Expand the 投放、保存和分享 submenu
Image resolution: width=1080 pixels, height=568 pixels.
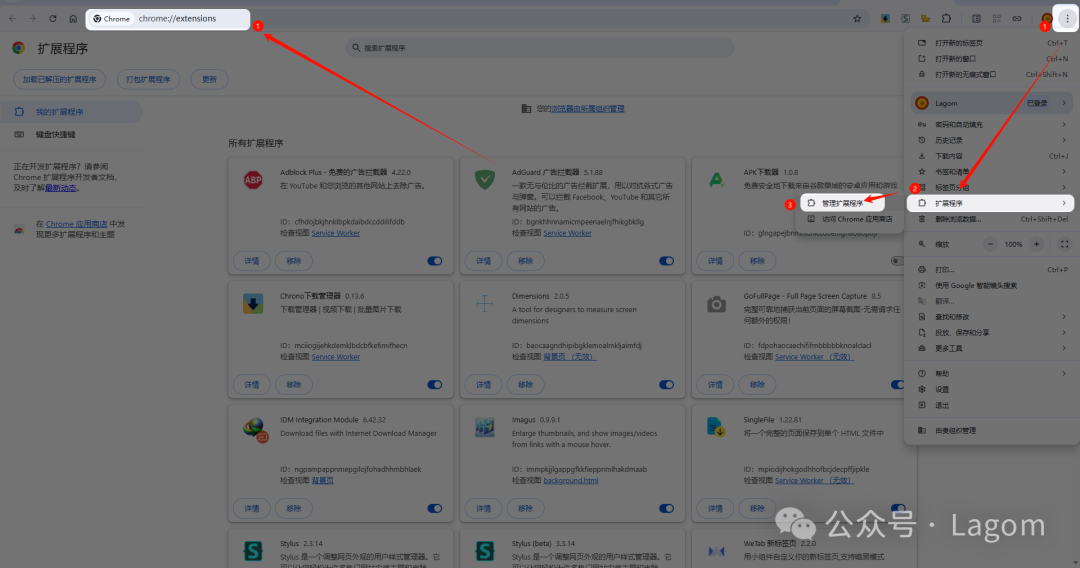click(x=992, y=333)
